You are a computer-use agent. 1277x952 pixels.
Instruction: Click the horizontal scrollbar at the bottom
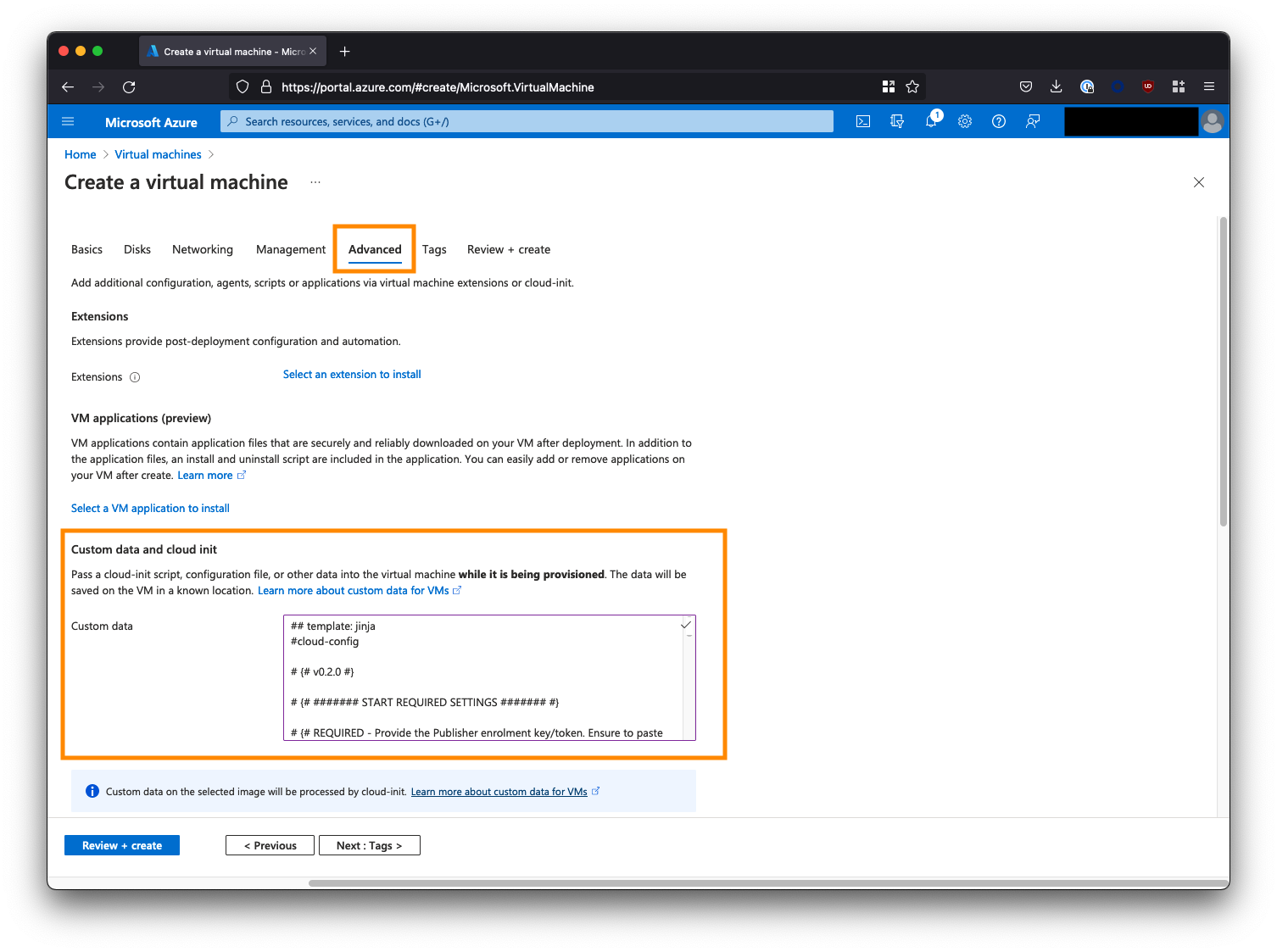click(x=768, y=883)
